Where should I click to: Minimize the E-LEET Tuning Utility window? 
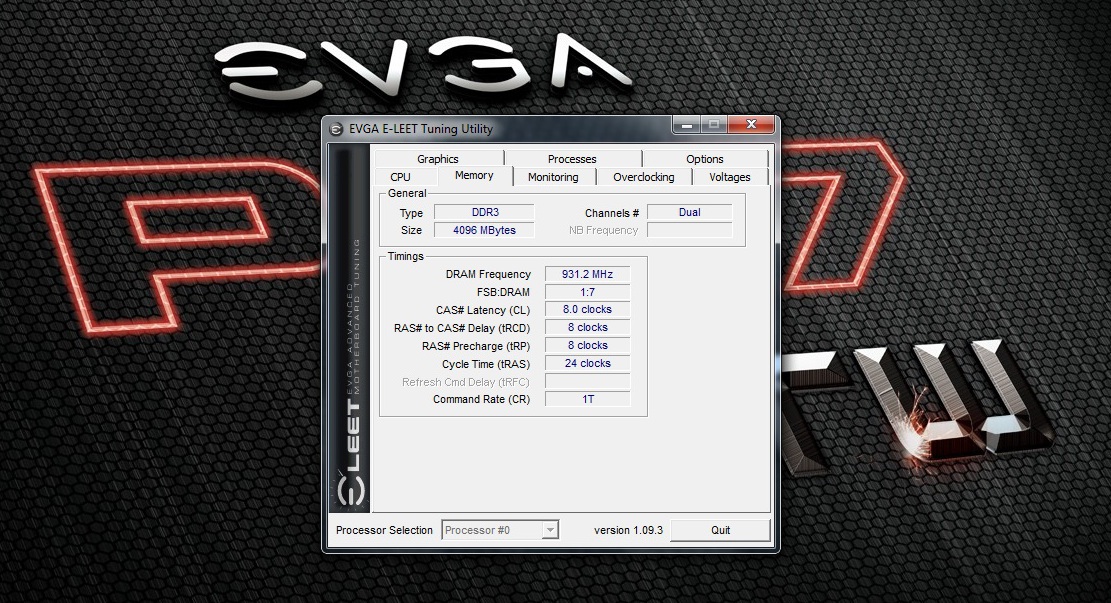(x=686, y=125)
